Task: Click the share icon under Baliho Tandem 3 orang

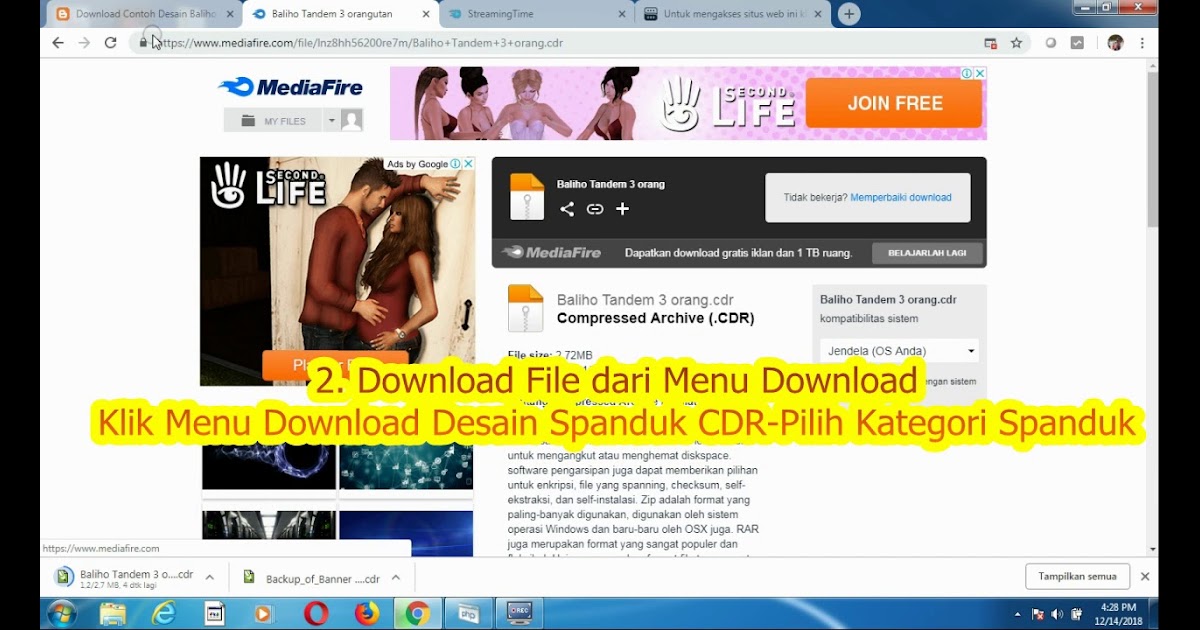Action: 567,209
